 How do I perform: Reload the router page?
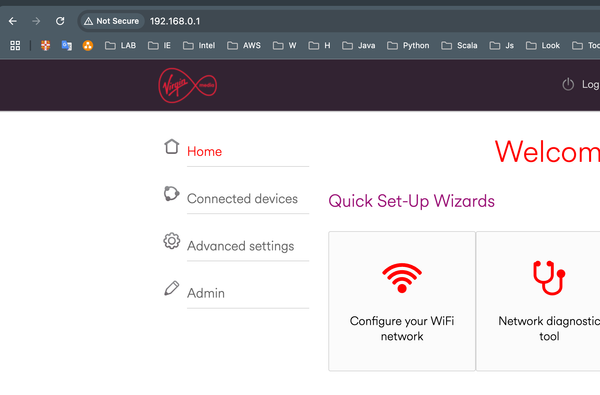[x=60, y=21]
